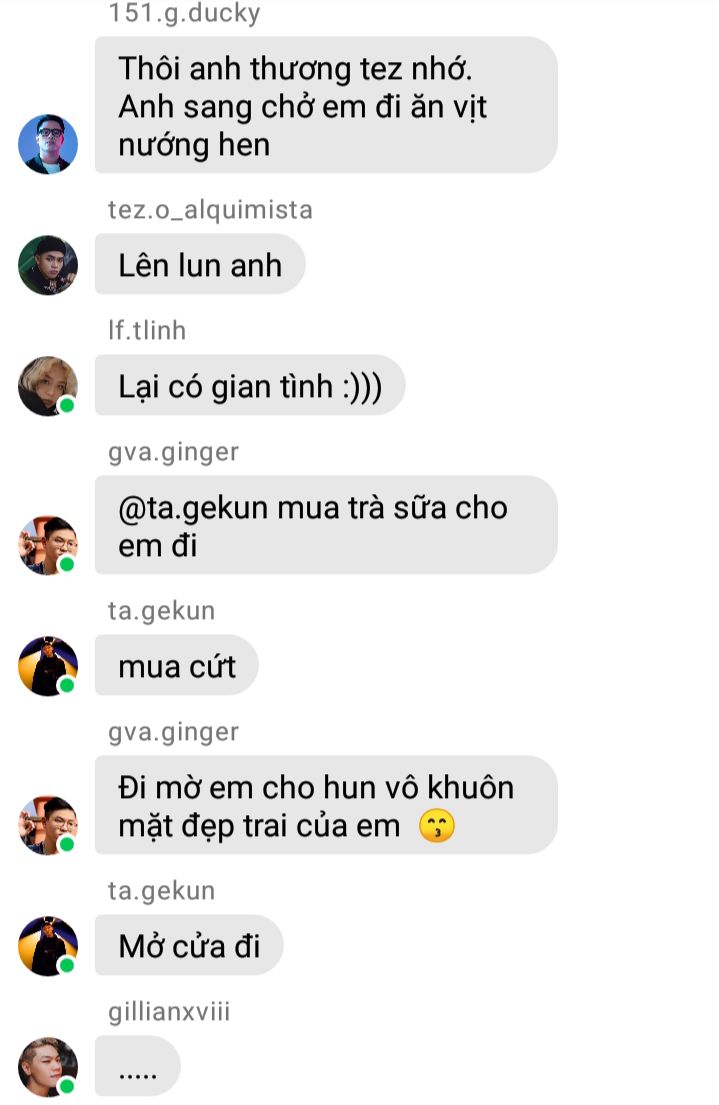Tap gillianxviii's profile avatar
This screenshot has width=719, height=1105.
tap(48, 1067)
